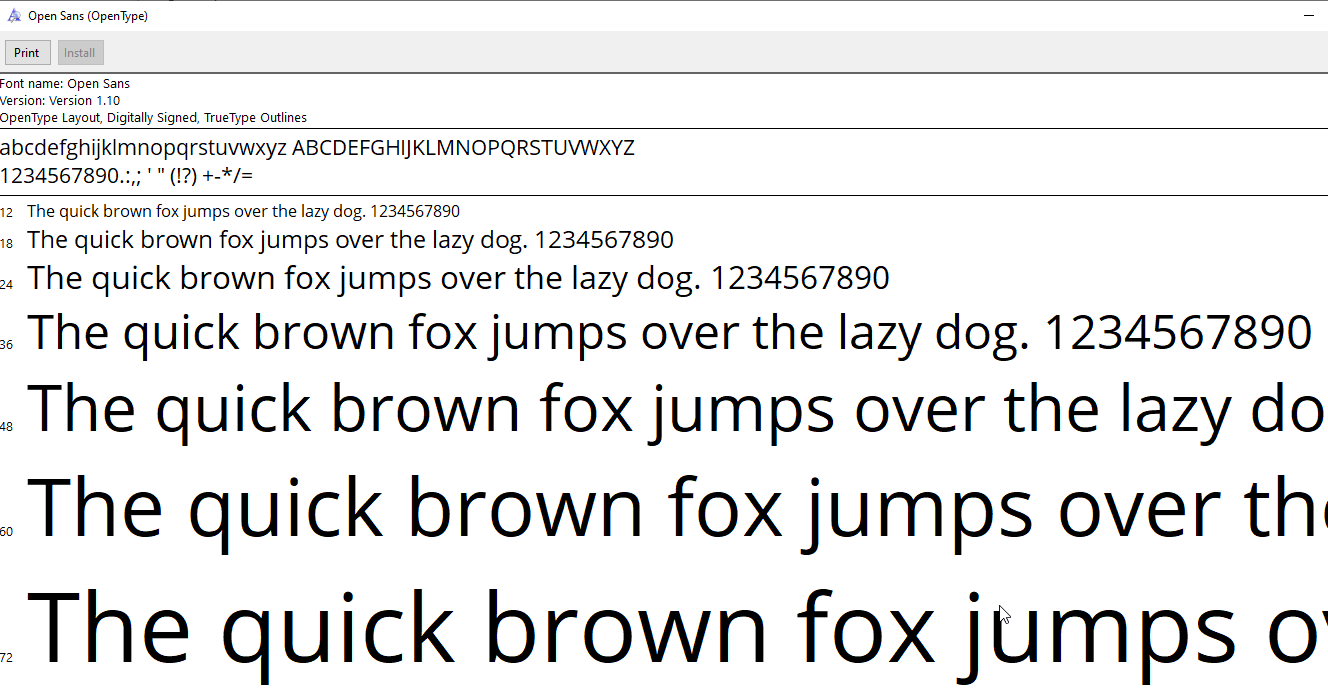1328x698 pixels.
Task: Select the size 12 sample sentence
Action: click(x=243, y=211)
